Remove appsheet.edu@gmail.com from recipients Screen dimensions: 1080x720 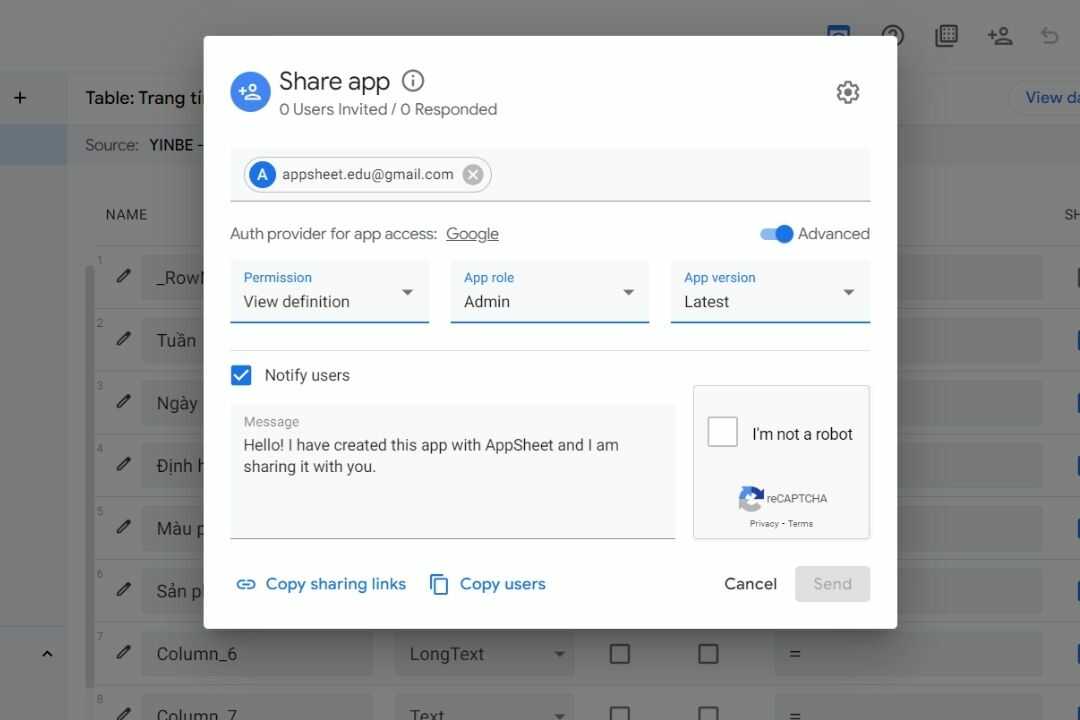tap(473, 175)
